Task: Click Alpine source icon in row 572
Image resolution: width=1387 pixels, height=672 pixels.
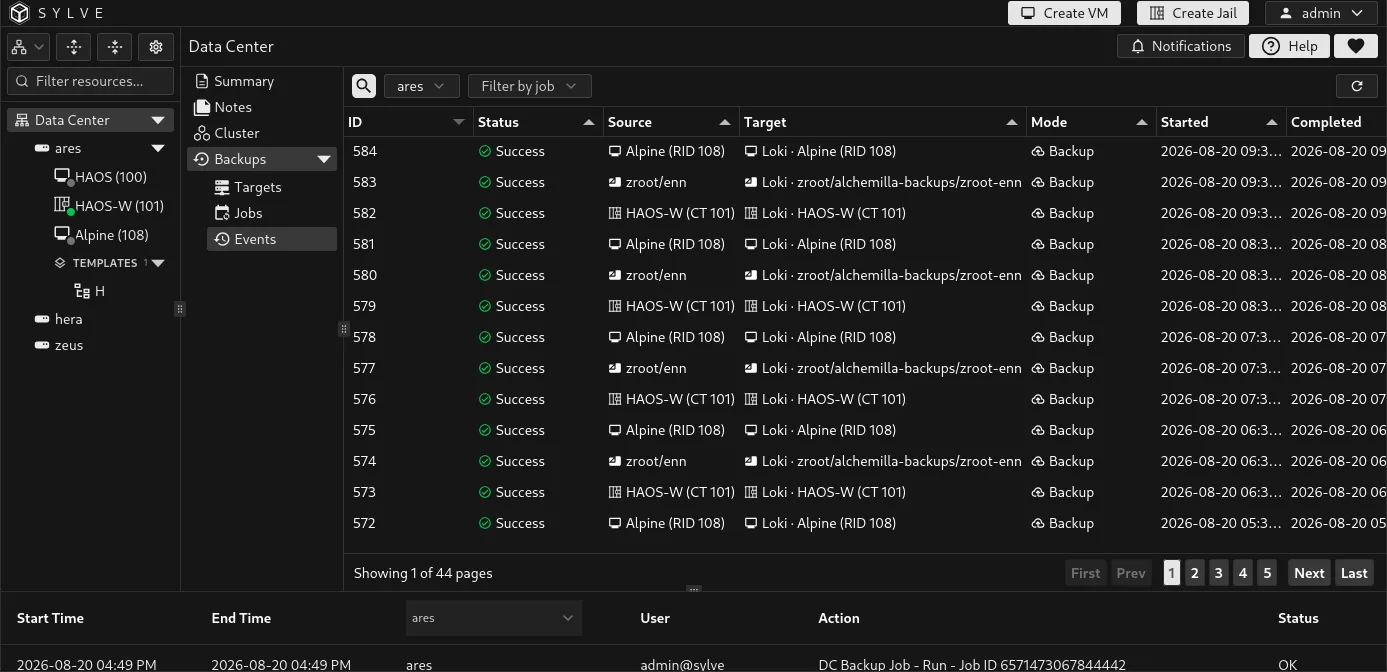Action: tap(615, 523)
